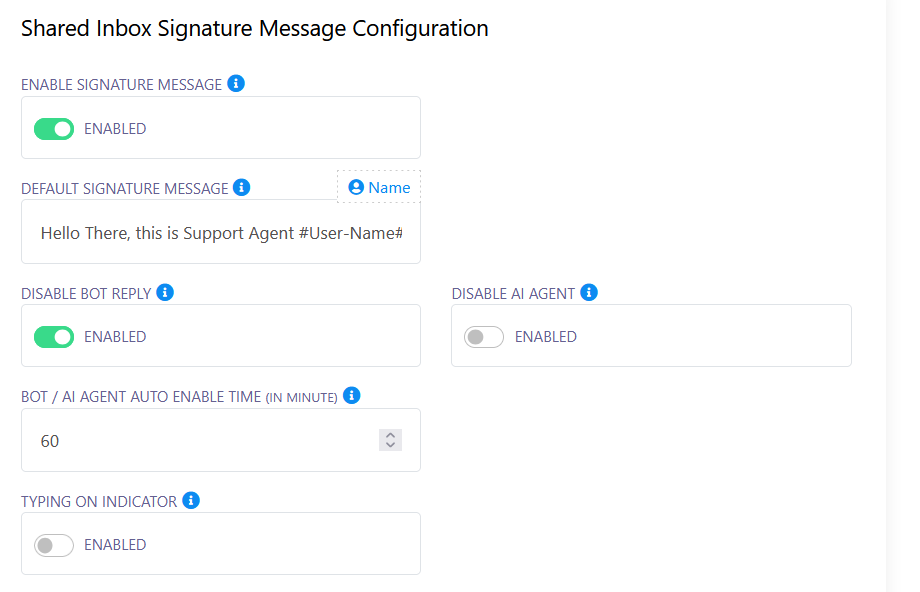
Task: Open the Default Signature Message tooltip icon
Action: (x=241, y=188)
